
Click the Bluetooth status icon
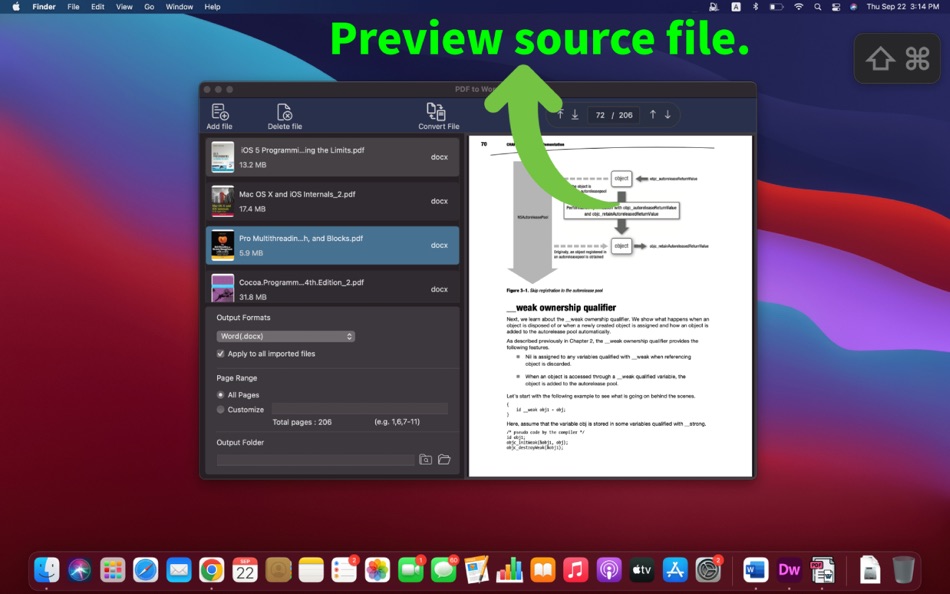[x=756, y=7]
